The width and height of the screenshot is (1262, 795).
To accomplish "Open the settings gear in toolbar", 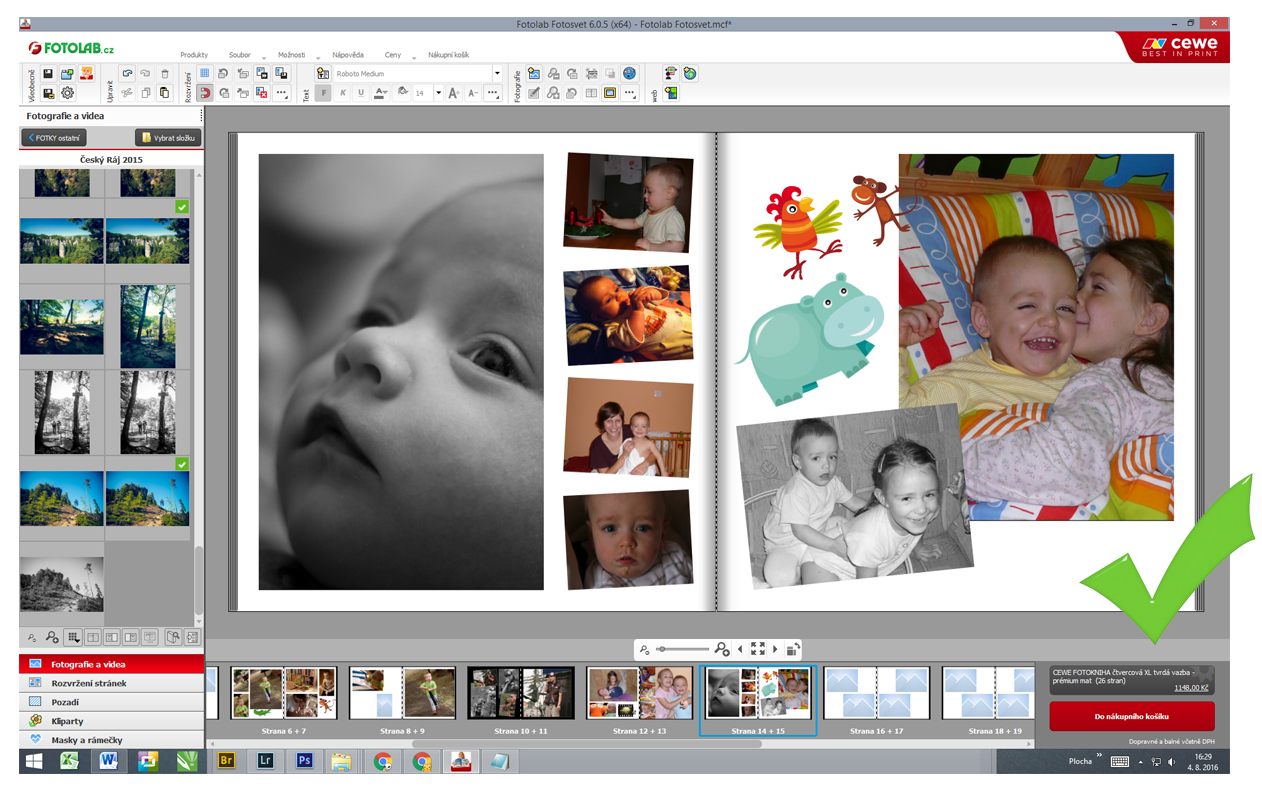I will [67, 93].
